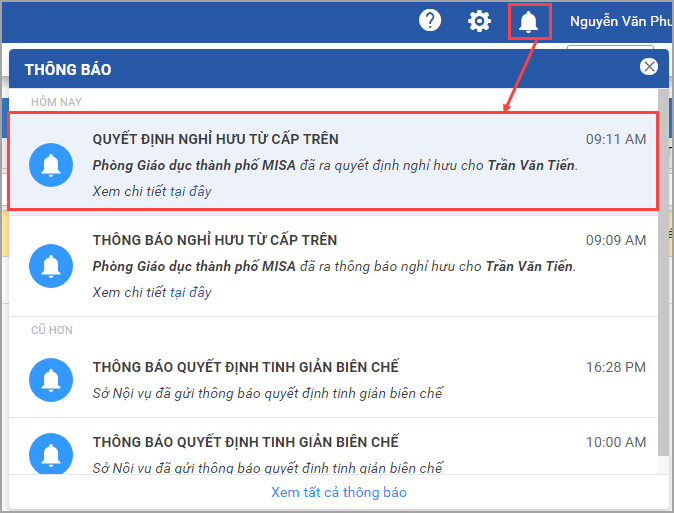Click 'Xem tất cả thông báo' link
Viewport: 674px width, 513px height.
click(338, 492)
